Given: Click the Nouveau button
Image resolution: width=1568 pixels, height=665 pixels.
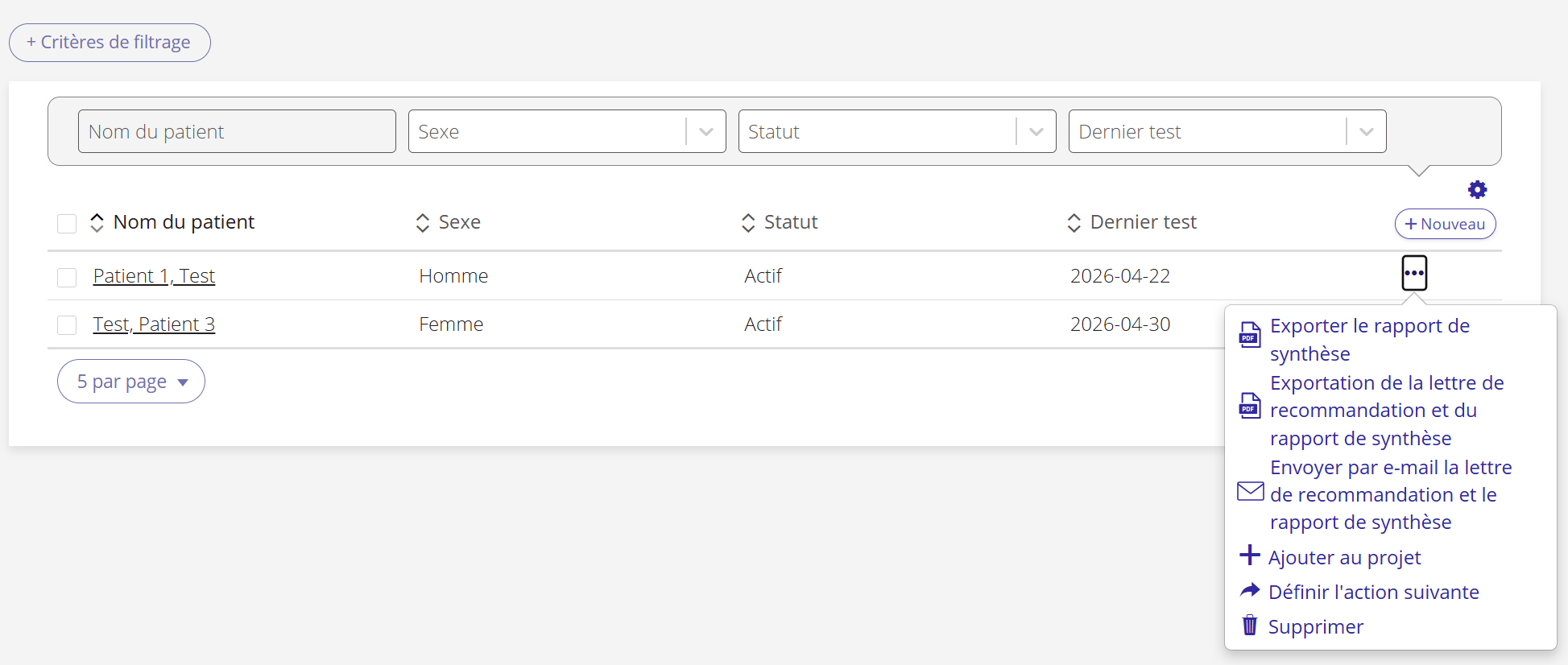Looking at the screenshot, I should click(1445, 224).
